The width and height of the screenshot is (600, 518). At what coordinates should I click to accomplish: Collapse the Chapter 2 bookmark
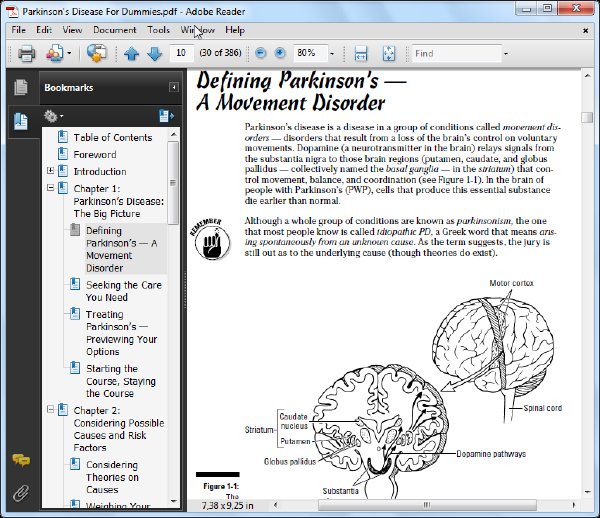(x=50, y=409)
